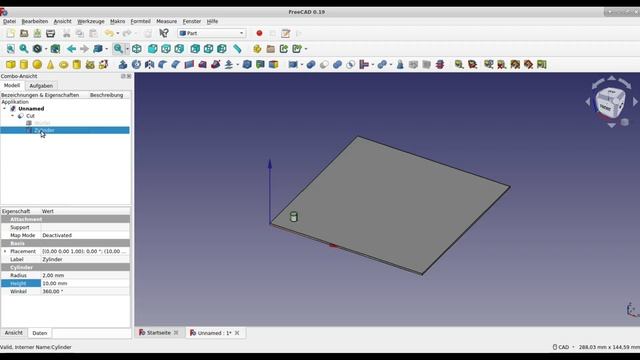Open the Undo history dropdown arrow
The width and height of the screenshot is (640, 360).
pos(118,33)
